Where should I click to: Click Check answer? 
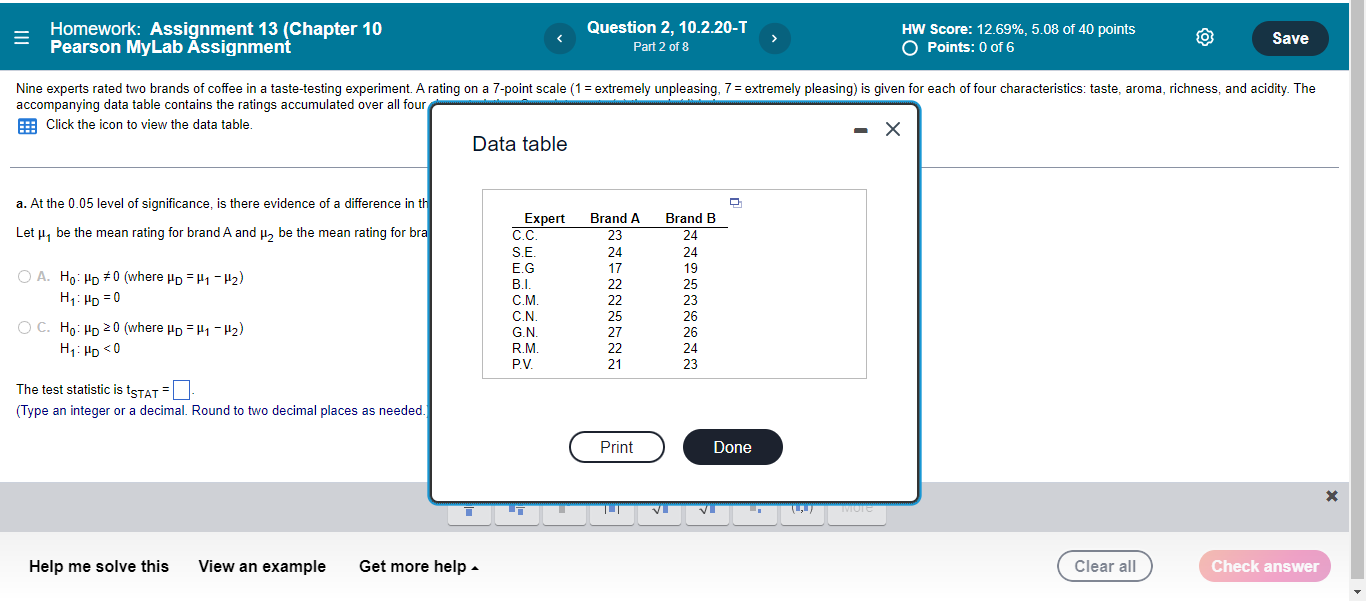[1264, 566]
